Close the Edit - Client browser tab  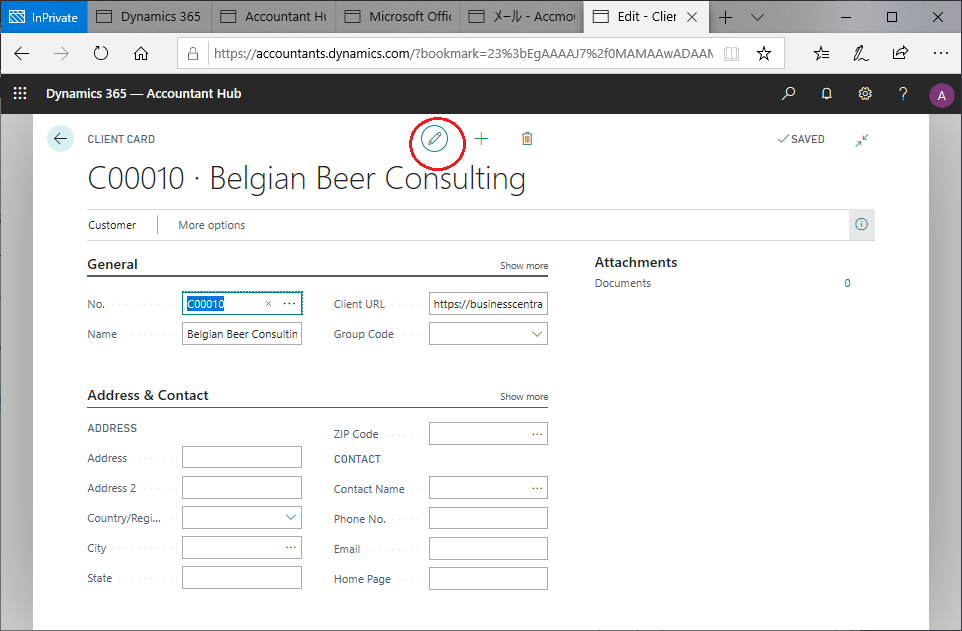(x=692, y=17)
